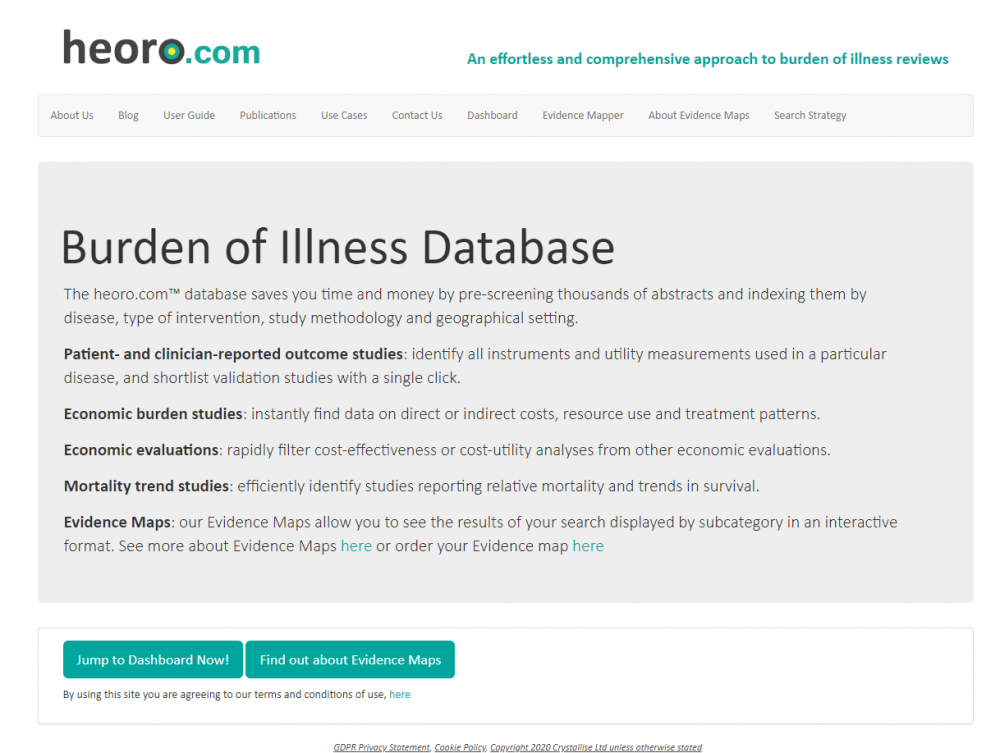Click the heoro.com logo
This screenshot has width=1000, height=753.
(x=161, y=48)
